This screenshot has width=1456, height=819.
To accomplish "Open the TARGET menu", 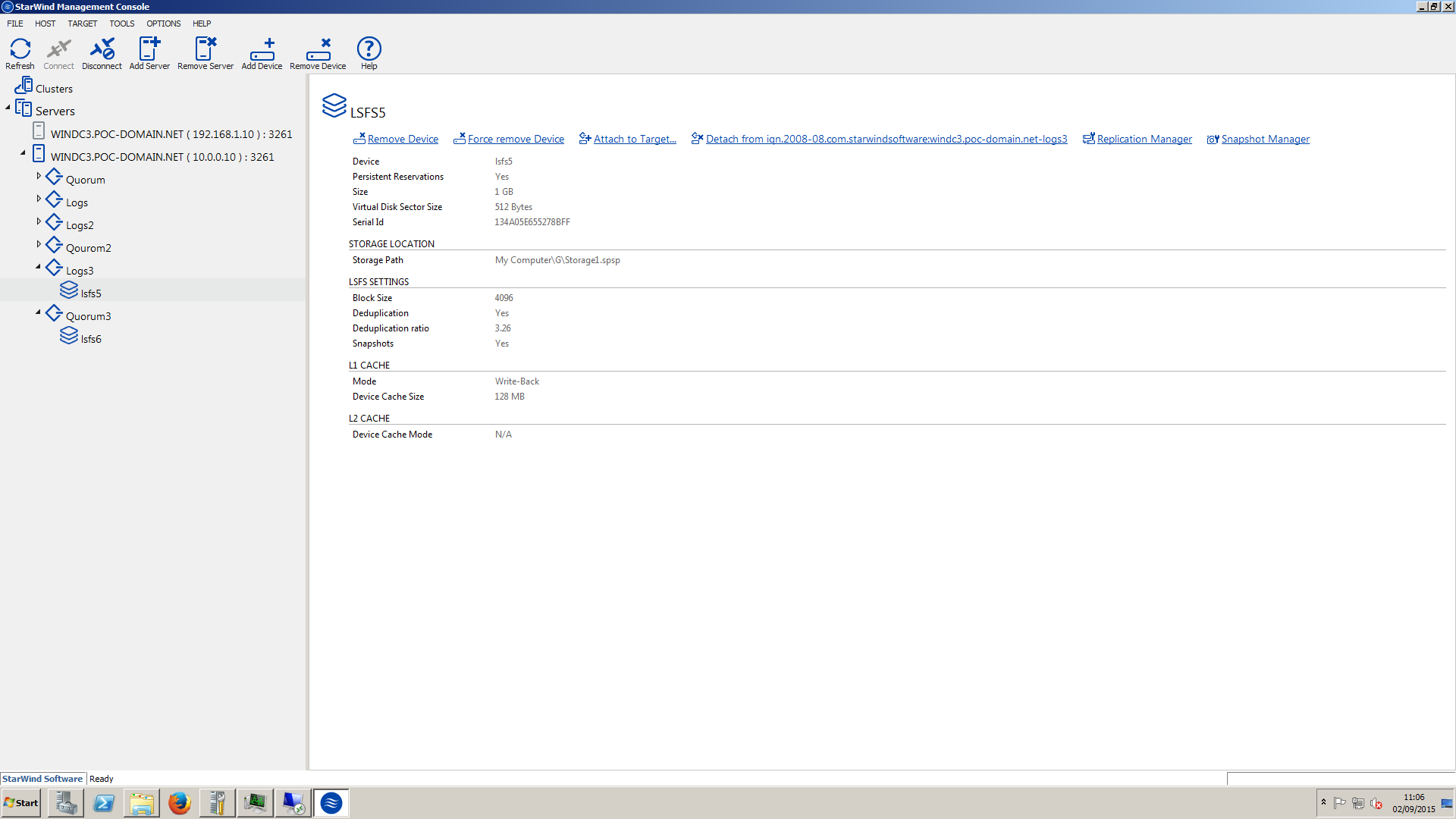I will click(x=83, y=24).
